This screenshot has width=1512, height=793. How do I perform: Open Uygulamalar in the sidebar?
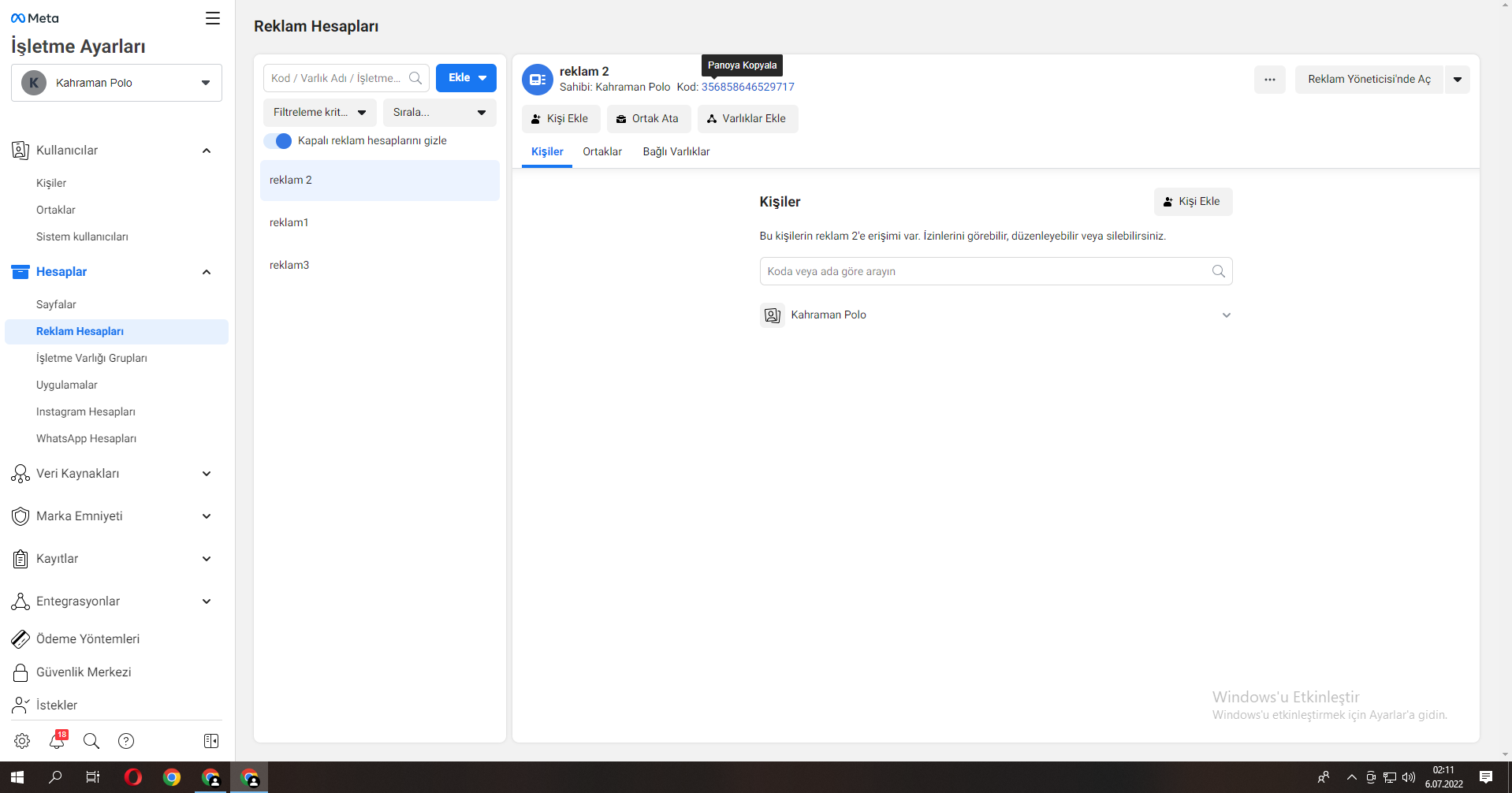click(x=67, y=385)
